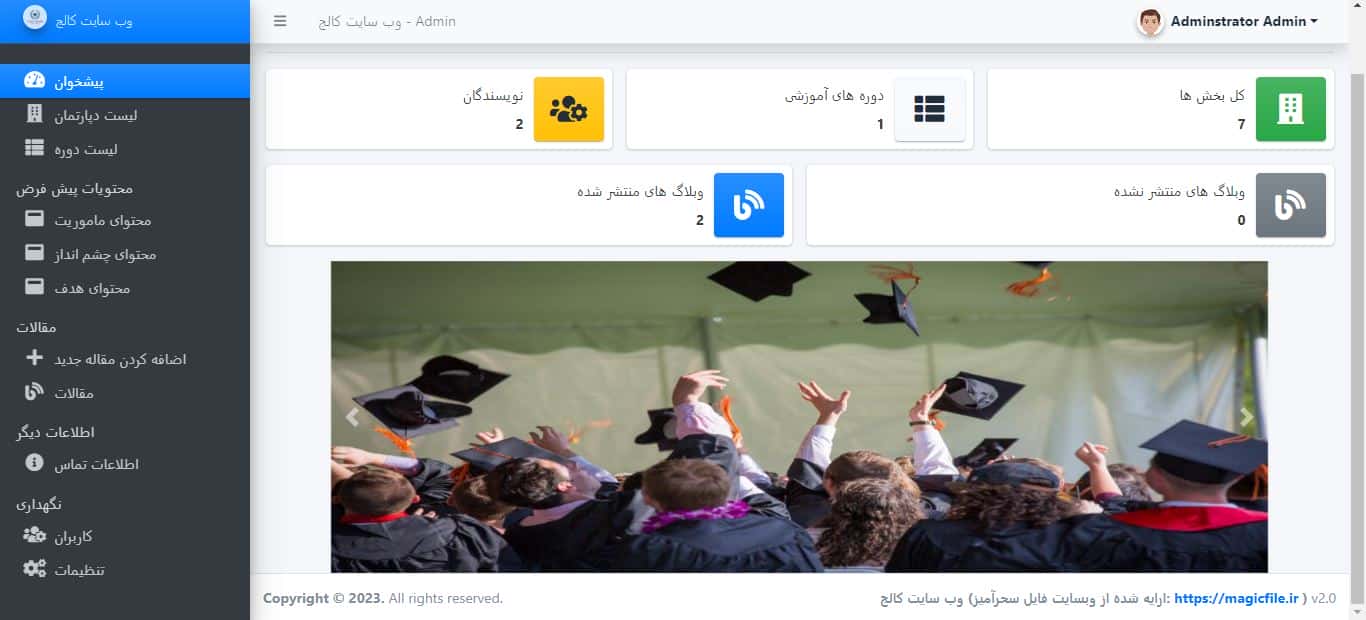Toggle the sidebar with the hamburger icon
The image size is (1366, 620).
pyautogui.click(x=280, y=21)
